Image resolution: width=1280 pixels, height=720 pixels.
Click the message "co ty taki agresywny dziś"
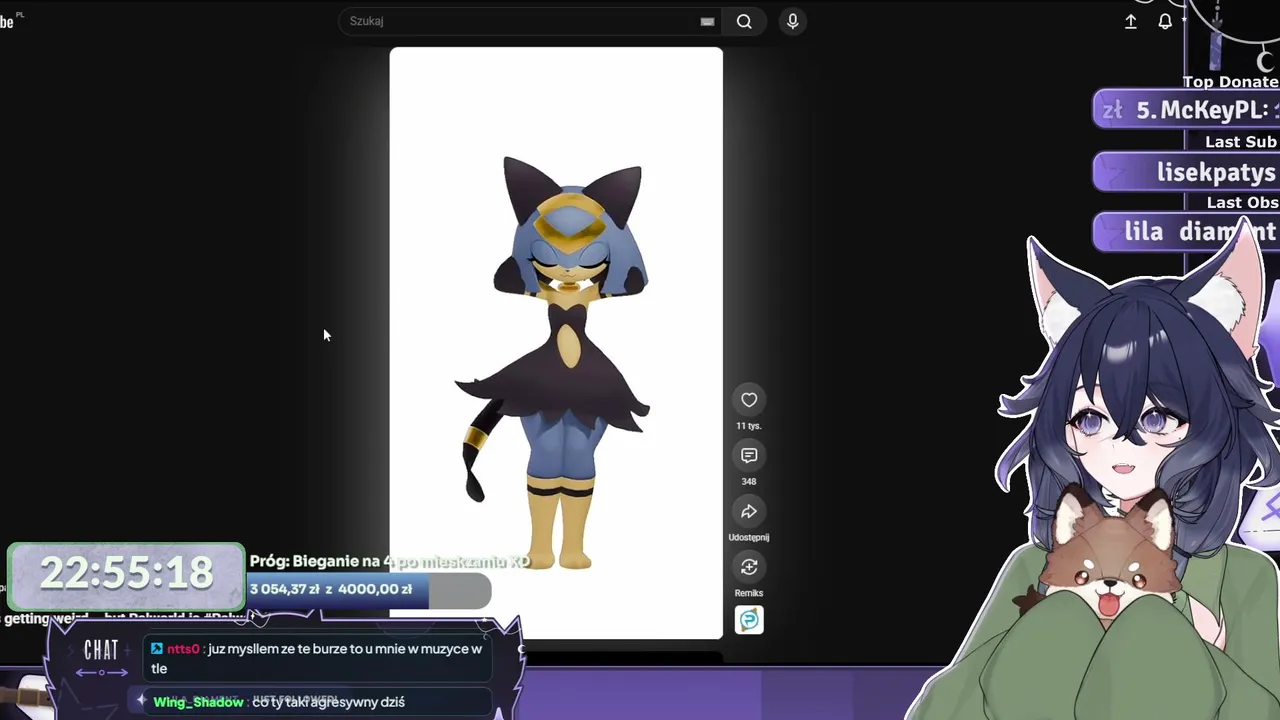(329, 702)
